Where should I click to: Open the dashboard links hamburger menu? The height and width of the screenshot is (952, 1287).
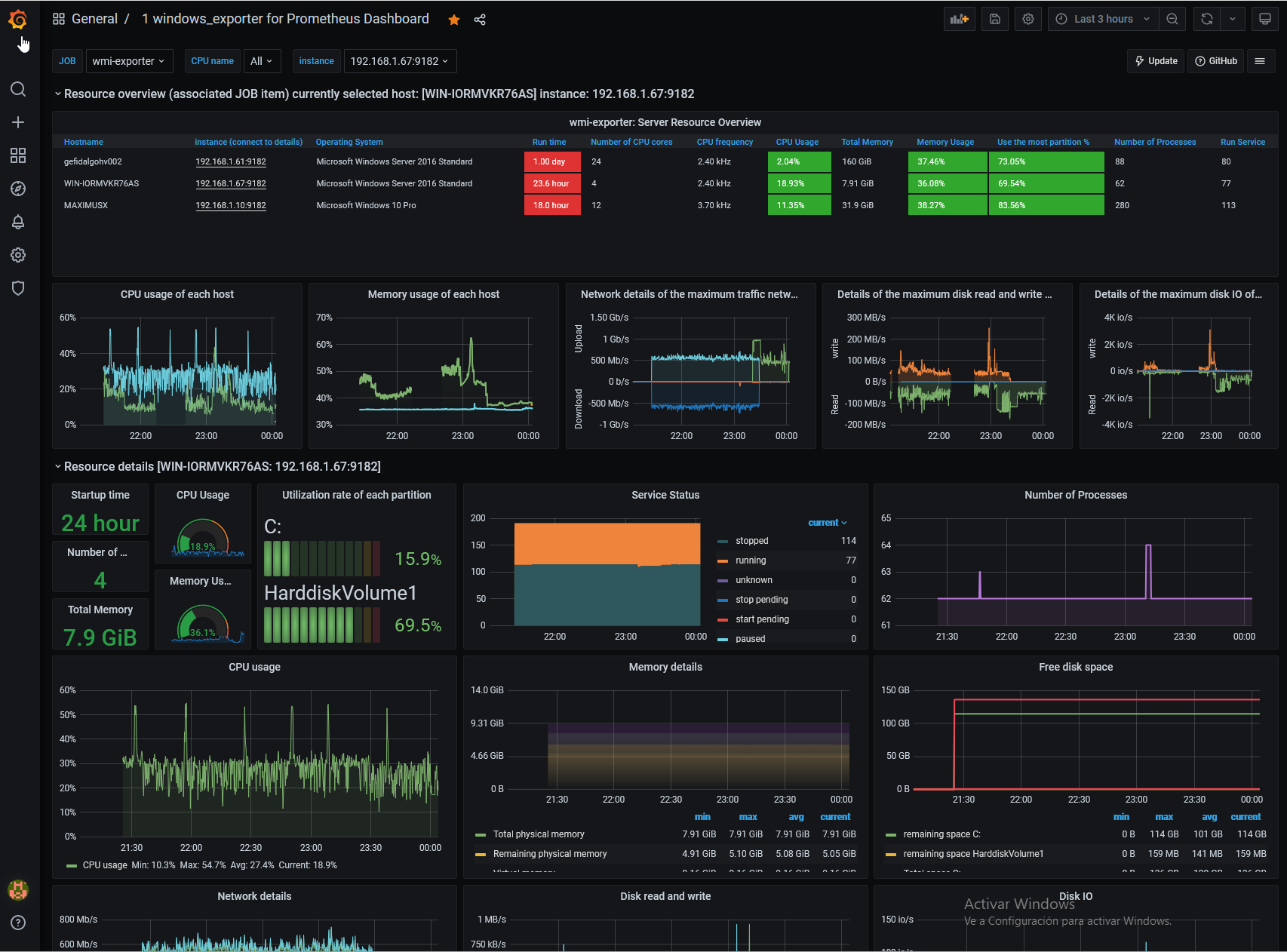tap(1260, 61)
